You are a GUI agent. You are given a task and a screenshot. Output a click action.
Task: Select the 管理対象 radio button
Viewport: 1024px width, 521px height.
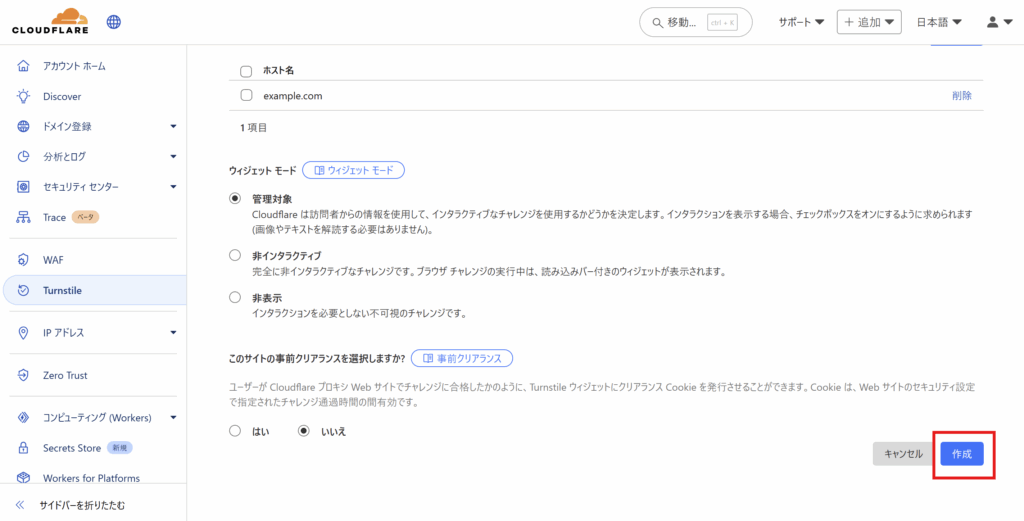click(x=235, y=198)
